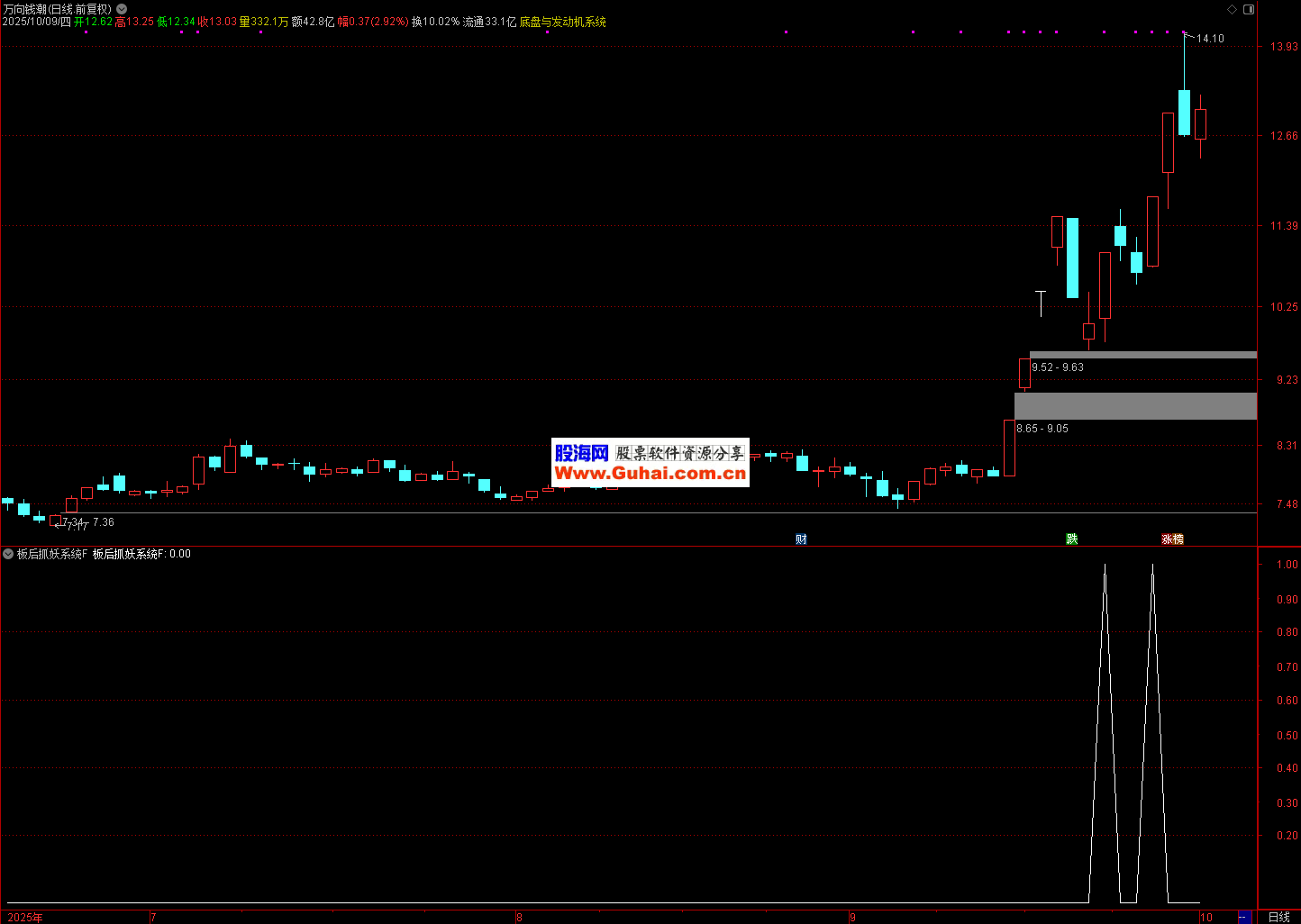The height and width of the screenshot is (924, 1301).
Task: Select the 14.10 high price marker
Action: (1210, 39)
